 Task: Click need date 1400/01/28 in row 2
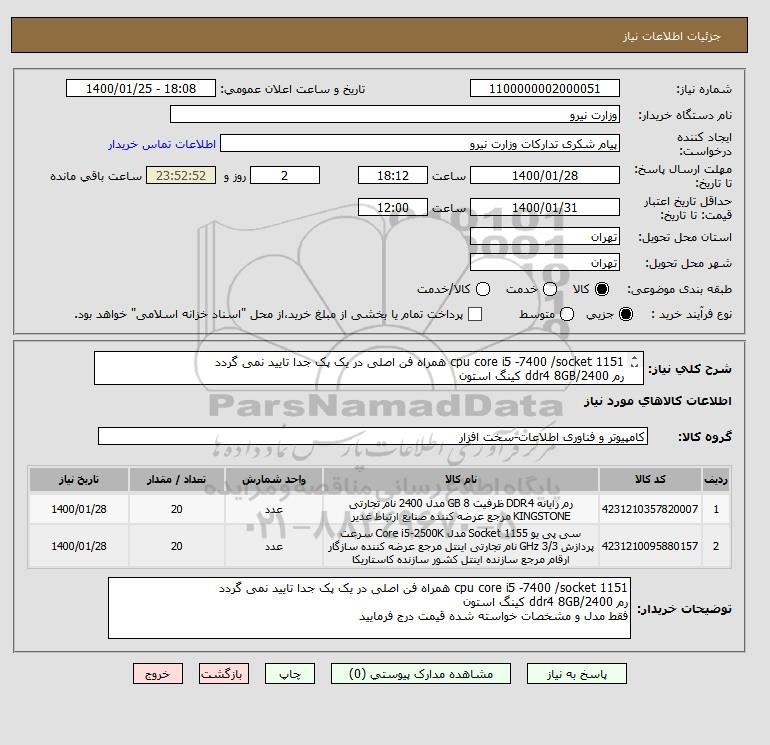(79, 546)
